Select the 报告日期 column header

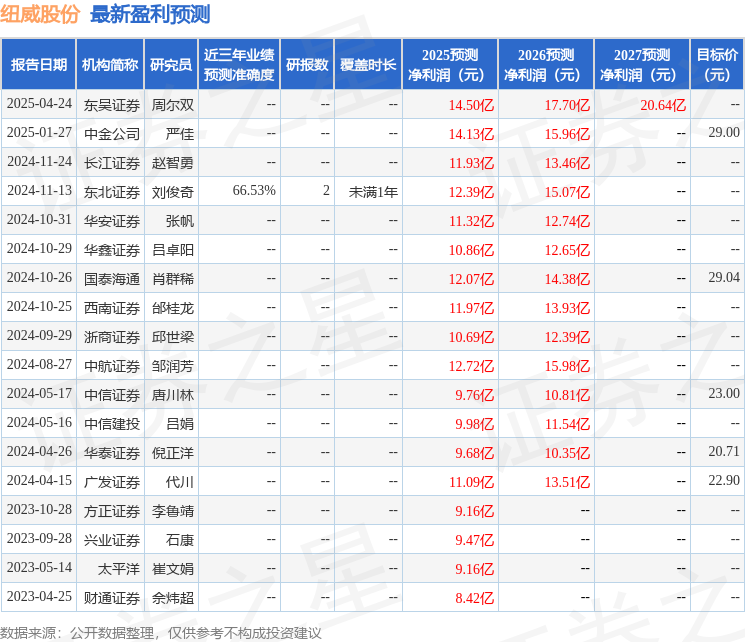(x=38, y=65)
